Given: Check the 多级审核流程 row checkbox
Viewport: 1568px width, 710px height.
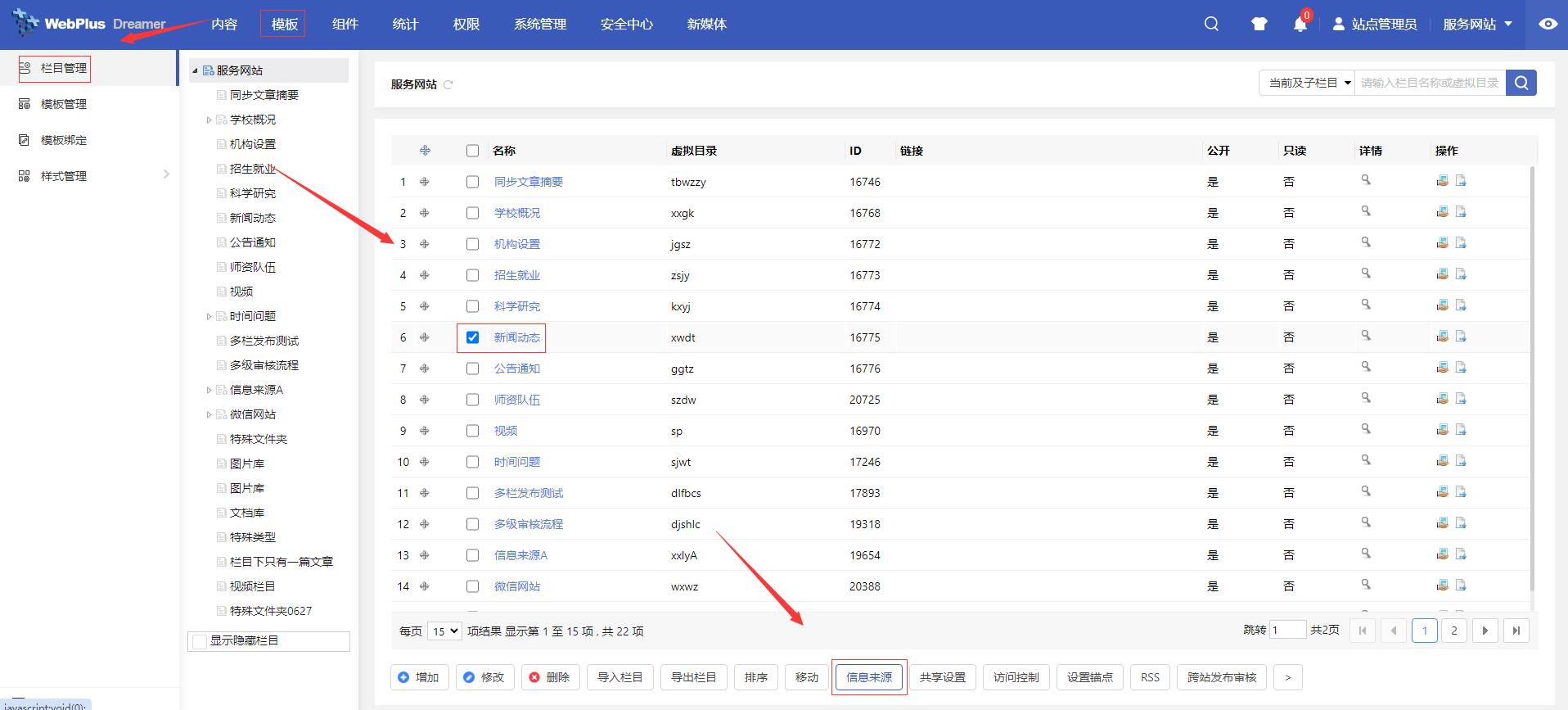Looking at the screenshot, I should [472, 524].
